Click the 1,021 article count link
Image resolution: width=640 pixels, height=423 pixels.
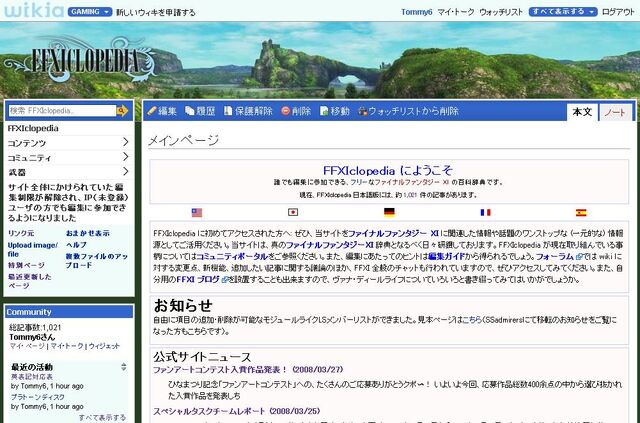click(x=410, y=195)
